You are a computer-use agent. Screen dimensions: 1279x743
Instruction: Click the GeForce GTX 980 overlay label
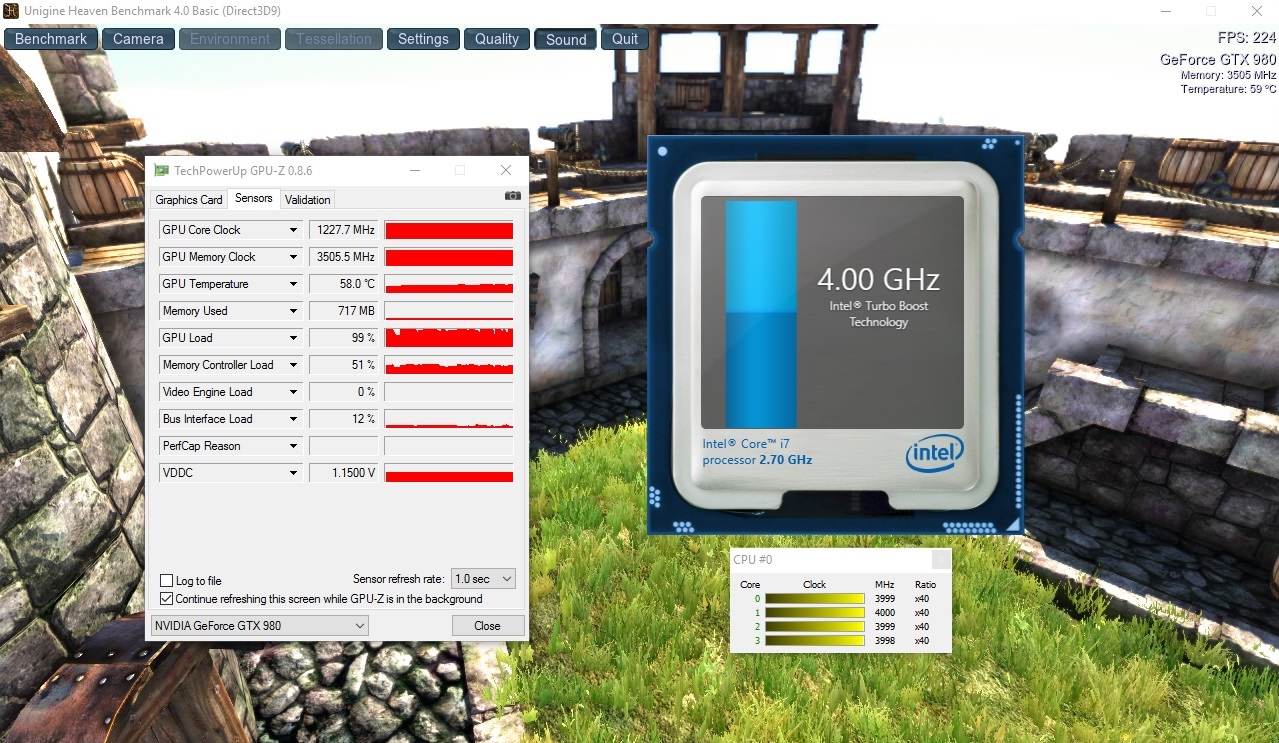pos(1218,59)
